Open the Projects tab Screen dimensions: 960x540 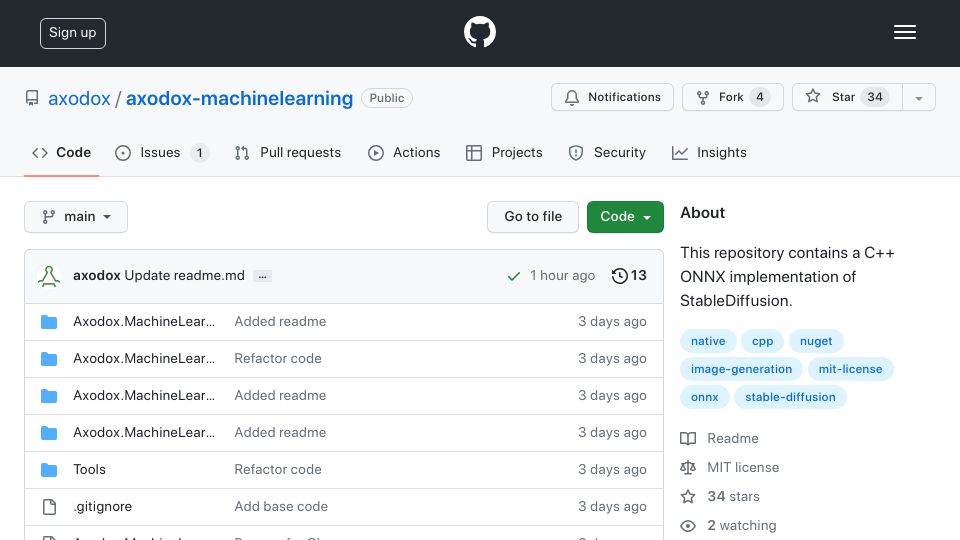(x=504, y=152)
